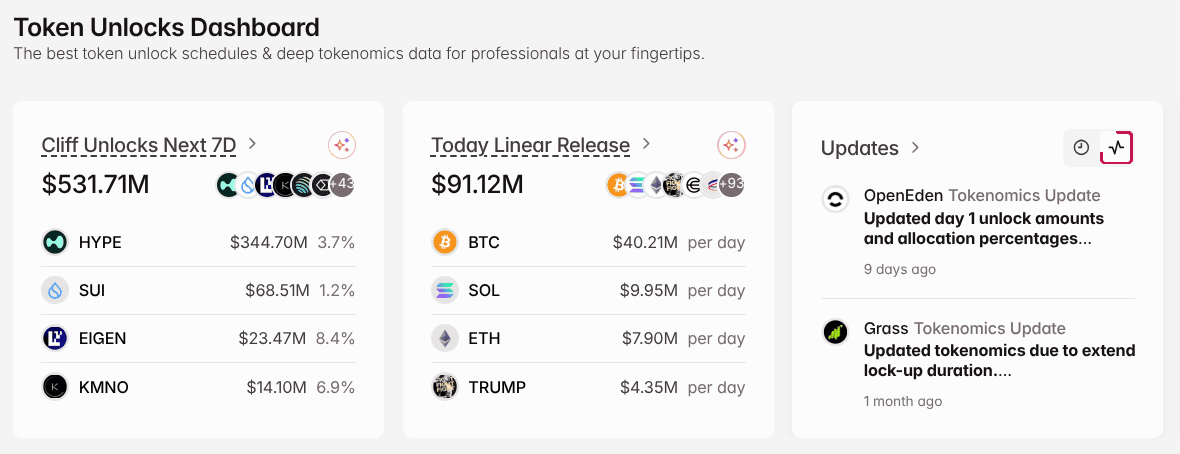Click the +43 more tokens badge
The width and height of the screenshot is (1180, 454).
[x=342, y=184]
